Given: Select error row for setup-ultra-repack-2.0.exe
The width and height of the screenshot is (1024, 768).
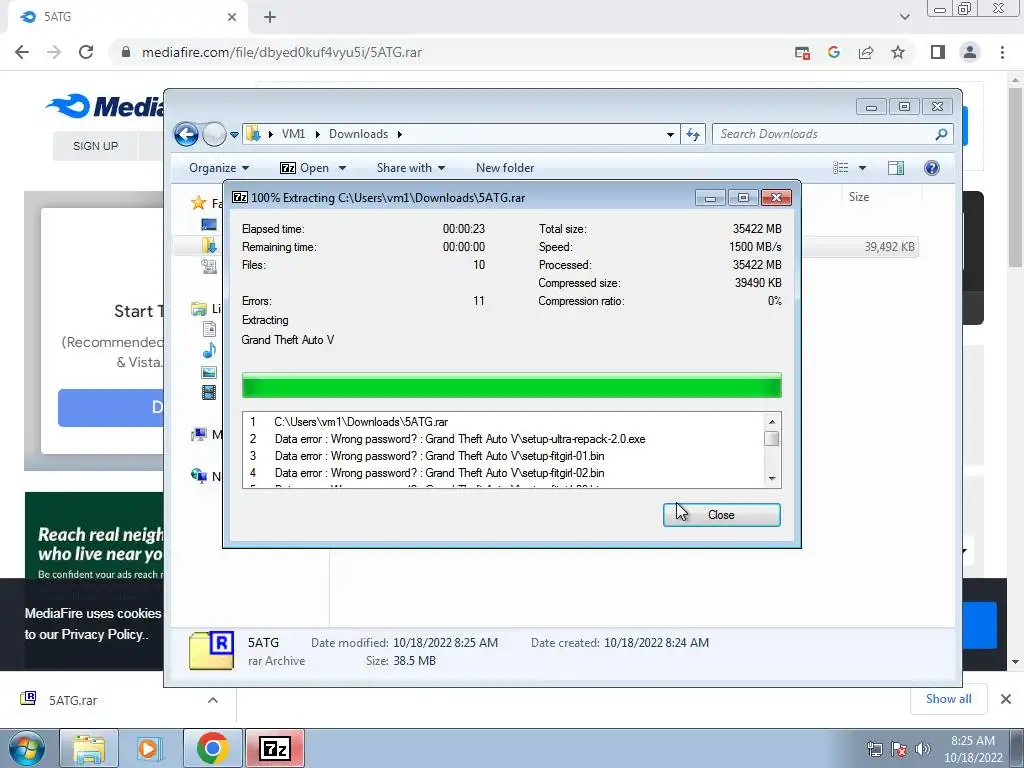Looking at the screenshot, I should 503,439.
